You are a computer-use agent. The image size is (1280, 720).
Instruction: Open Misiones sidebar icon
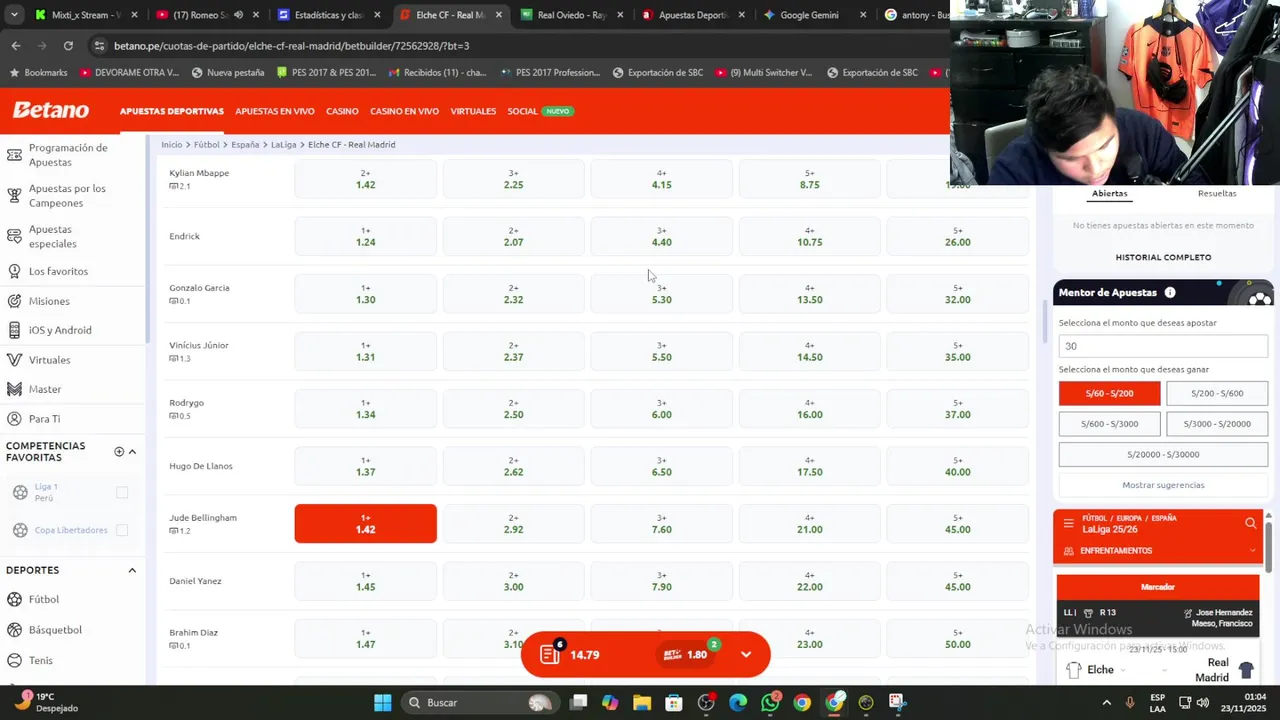click(x=14, y=301)
